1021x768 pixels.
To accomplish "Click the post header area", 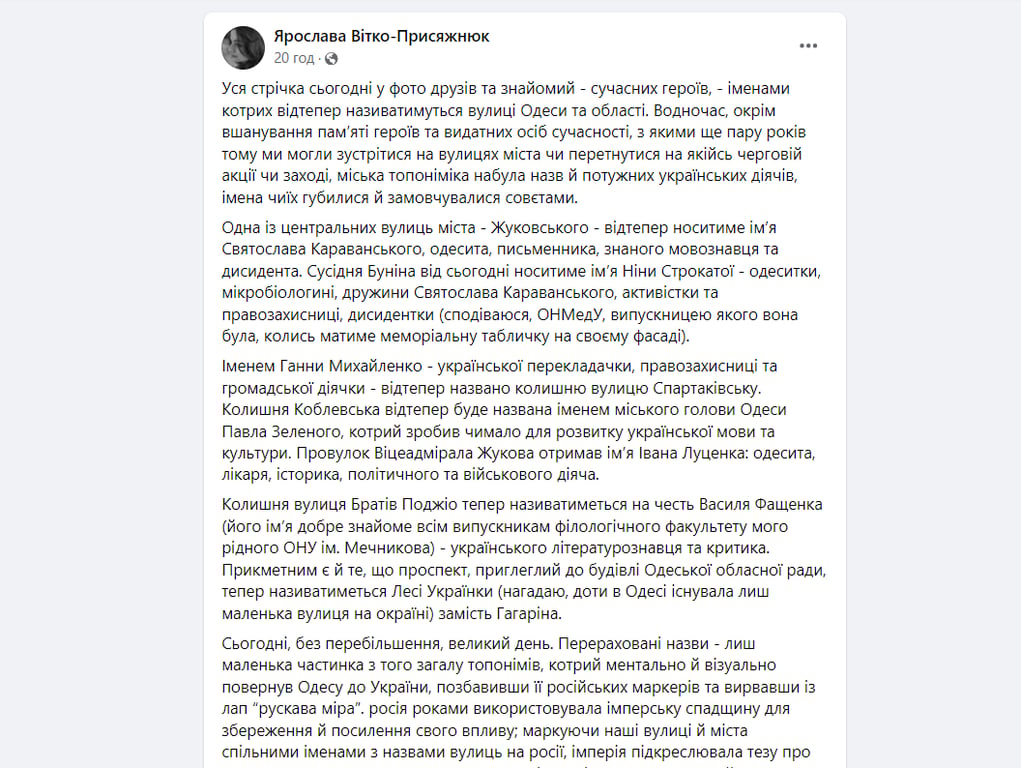I will [500, 44].
